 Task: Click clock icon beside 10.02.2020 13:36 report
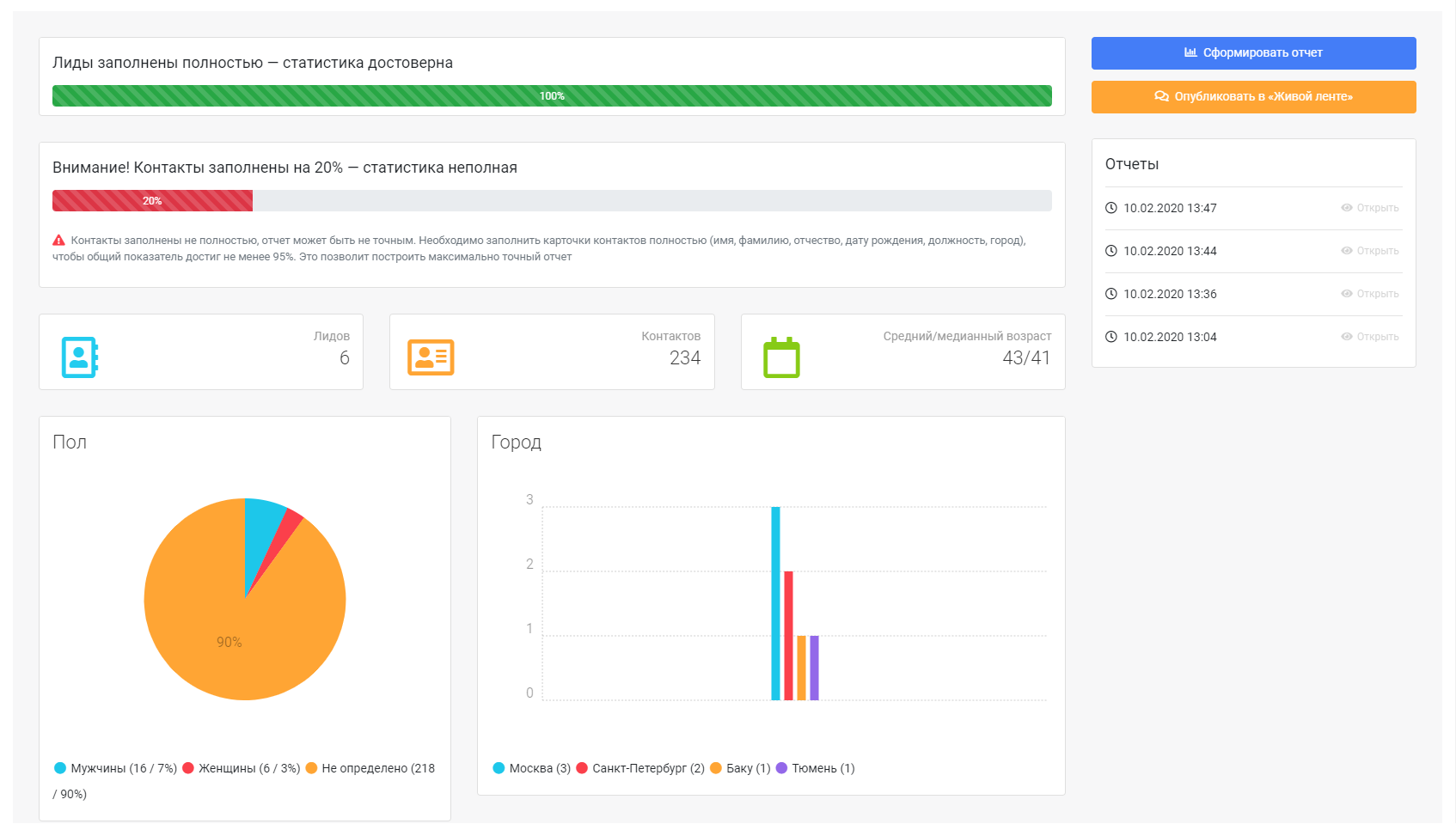(x=1110, y=294)
